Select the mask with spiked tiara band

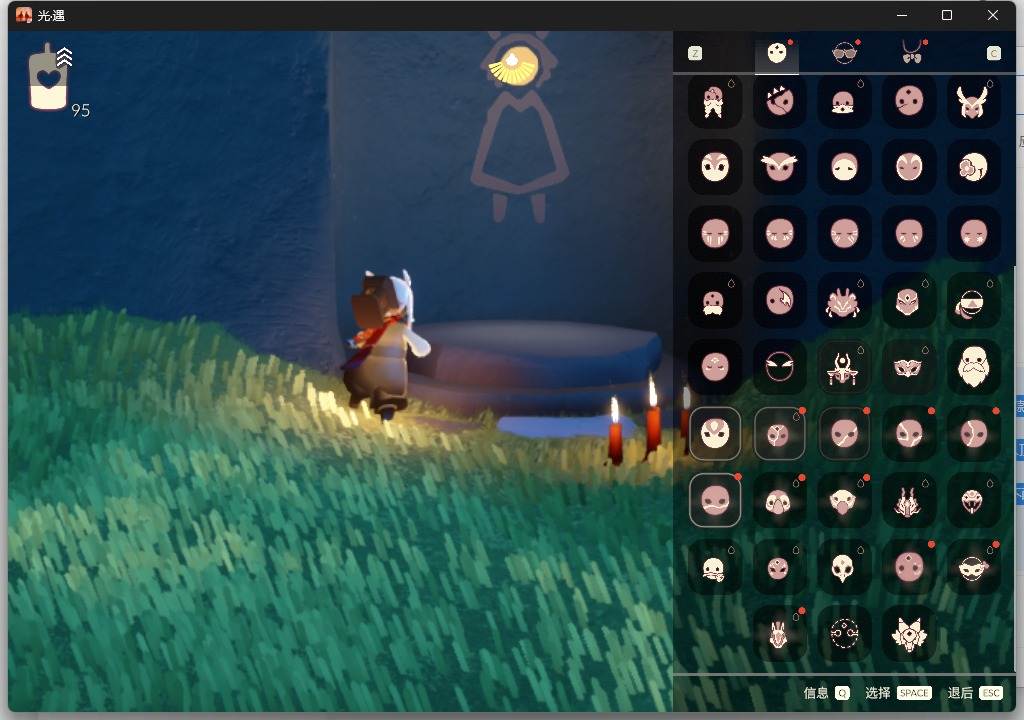tap(780, 101)
